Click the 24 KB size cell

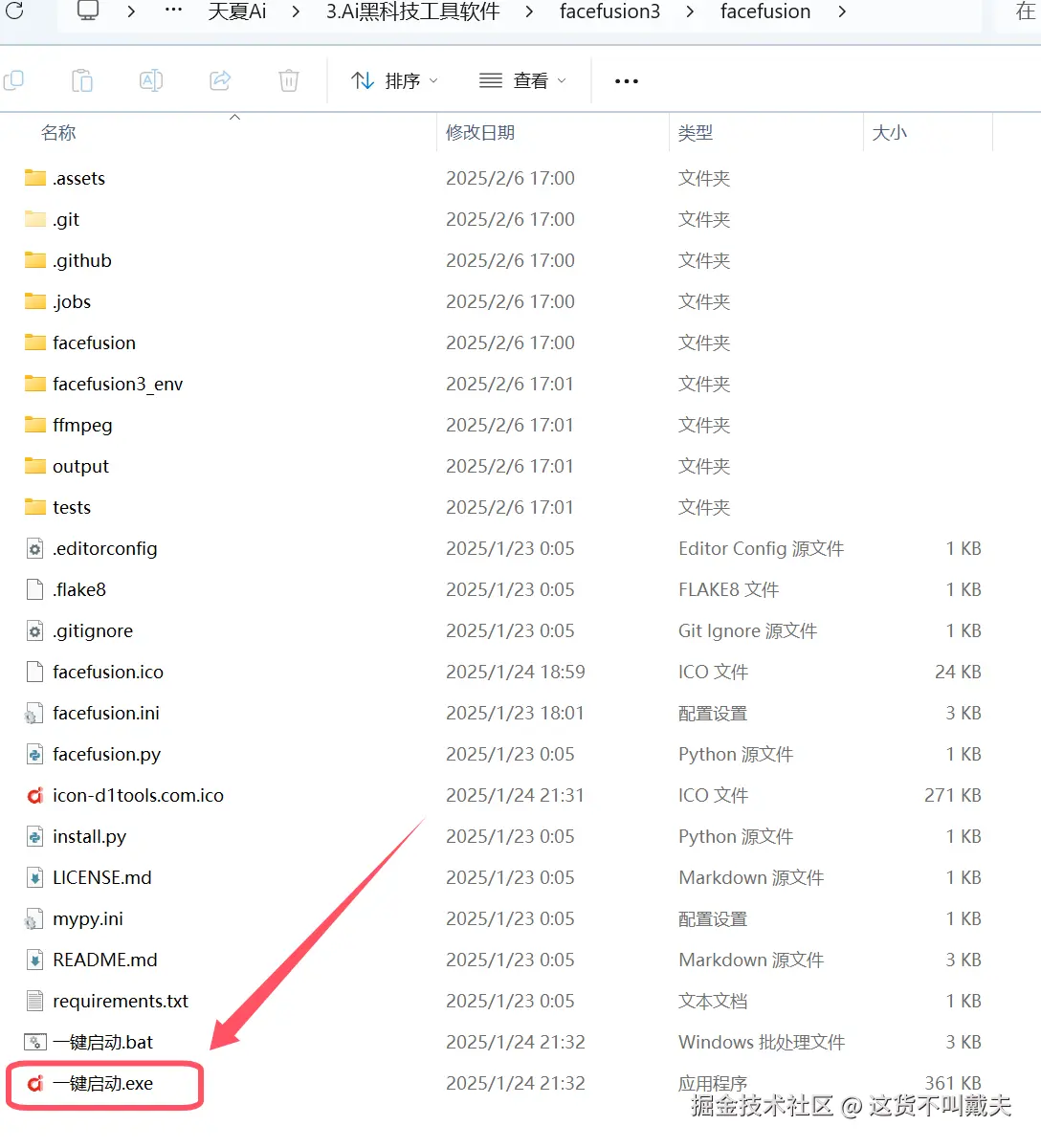click(958, 672)
